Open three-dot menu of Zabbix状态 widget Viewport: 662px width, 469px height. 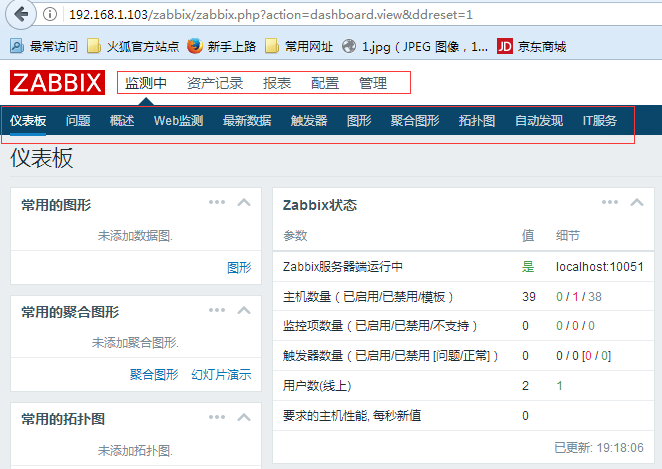(610, 202)
